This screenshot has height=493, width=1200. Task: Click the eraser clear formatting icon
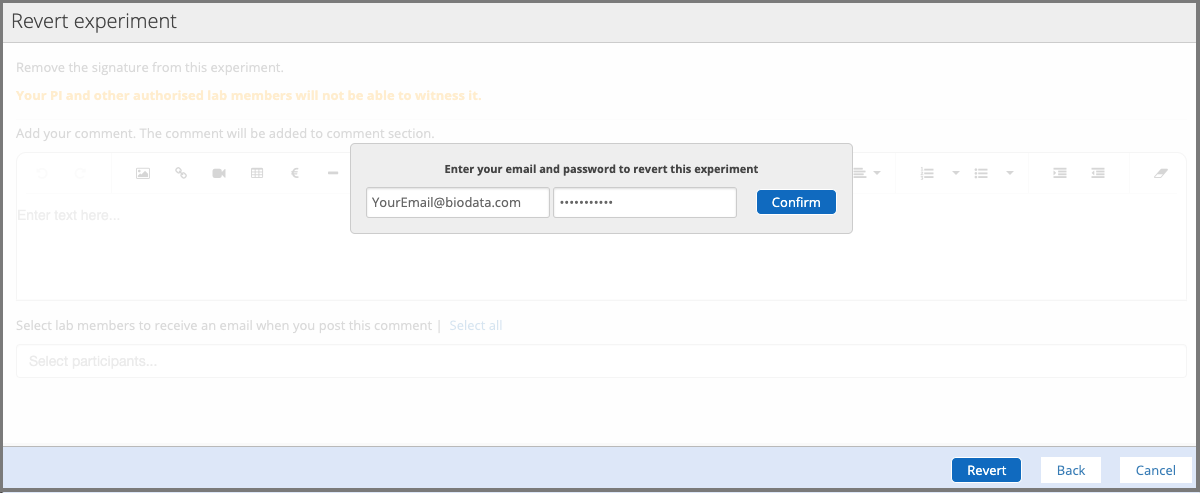tap(1160, 173)
